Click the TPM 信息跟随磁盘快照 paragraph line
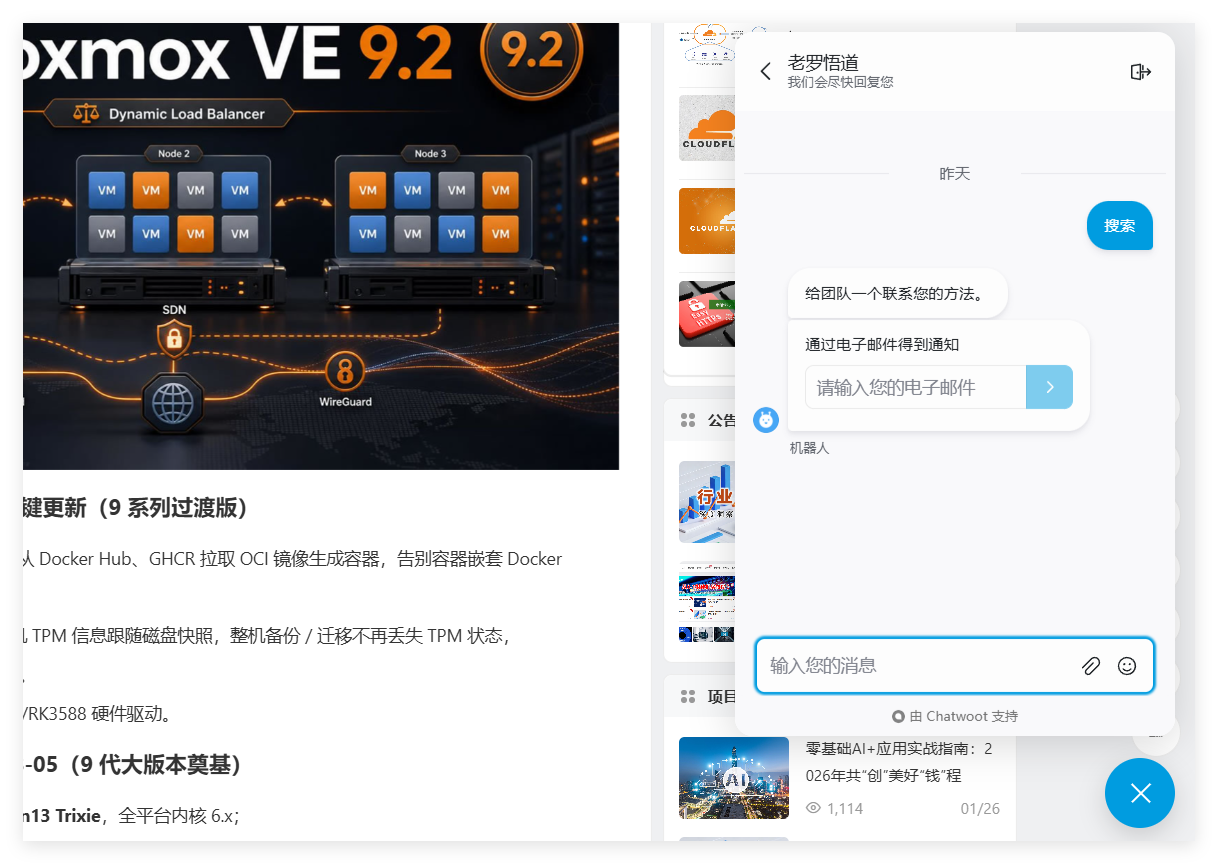1218x864 pixels. tap(266, 636)
